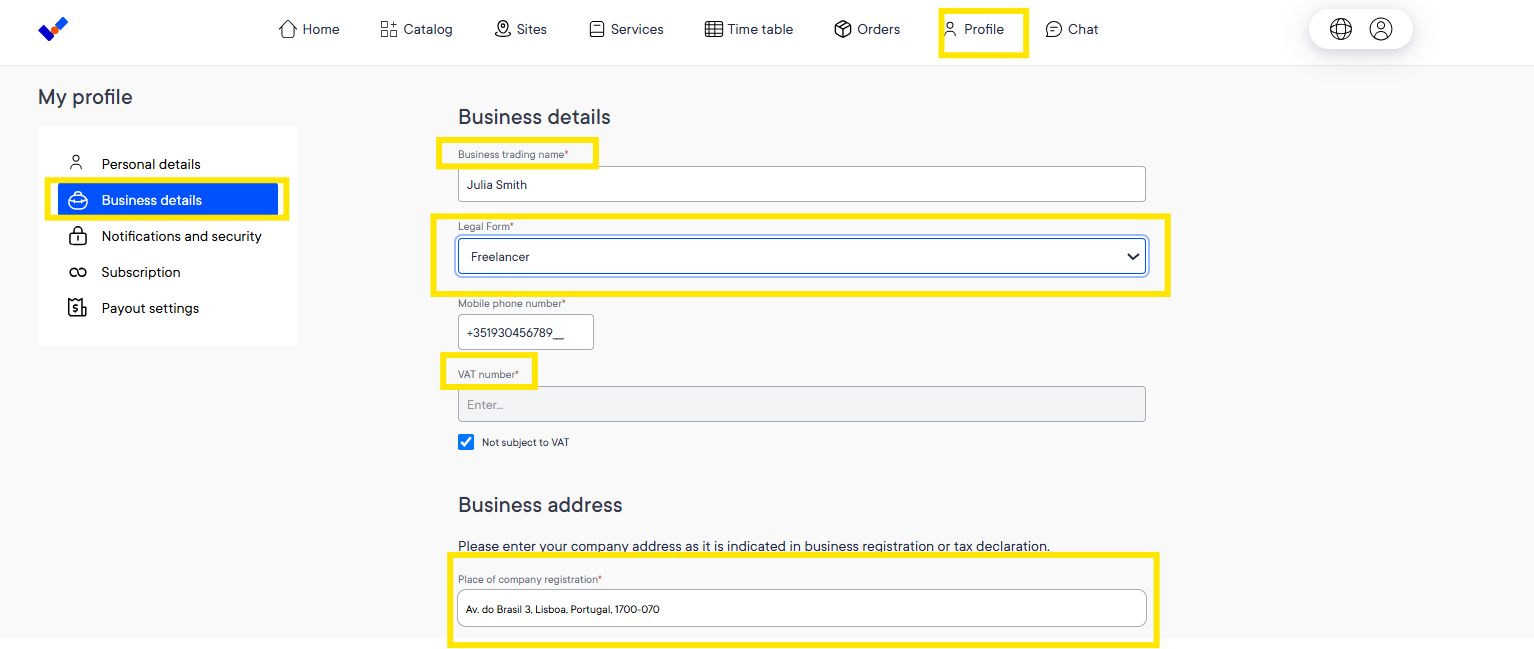Click the Business address heading
This screenshot has width=1534, height=649.
point(540,505)
